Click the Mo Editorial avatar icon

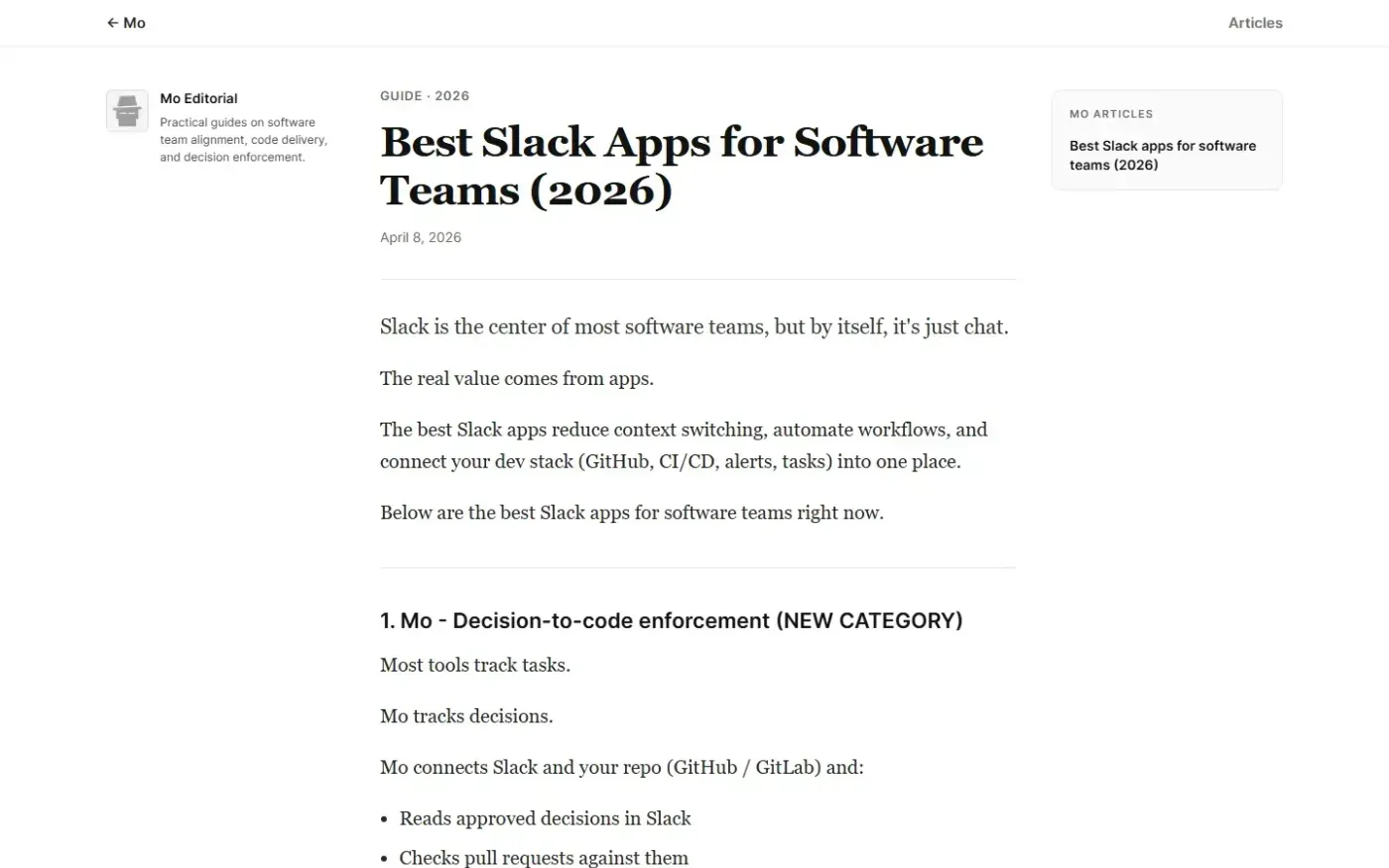[x=127, y=111]
